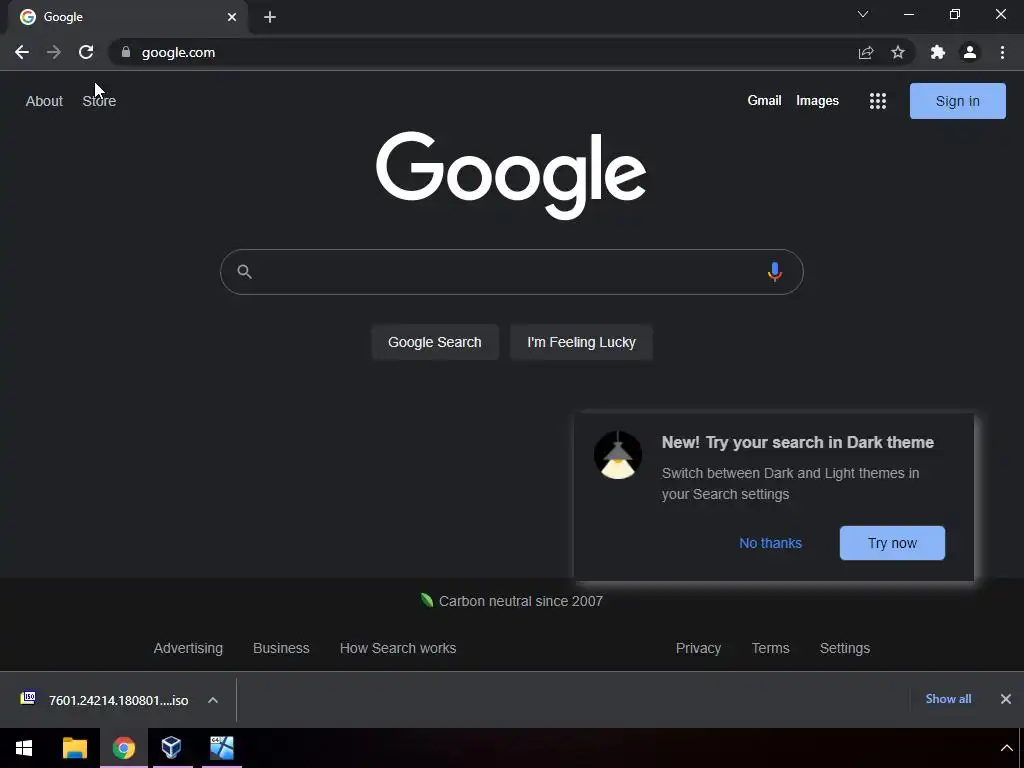Viewport: 1024px width, 768px height.
Task: Click the Google Search button
Action: pyautogui.click(x=435, y=342)
